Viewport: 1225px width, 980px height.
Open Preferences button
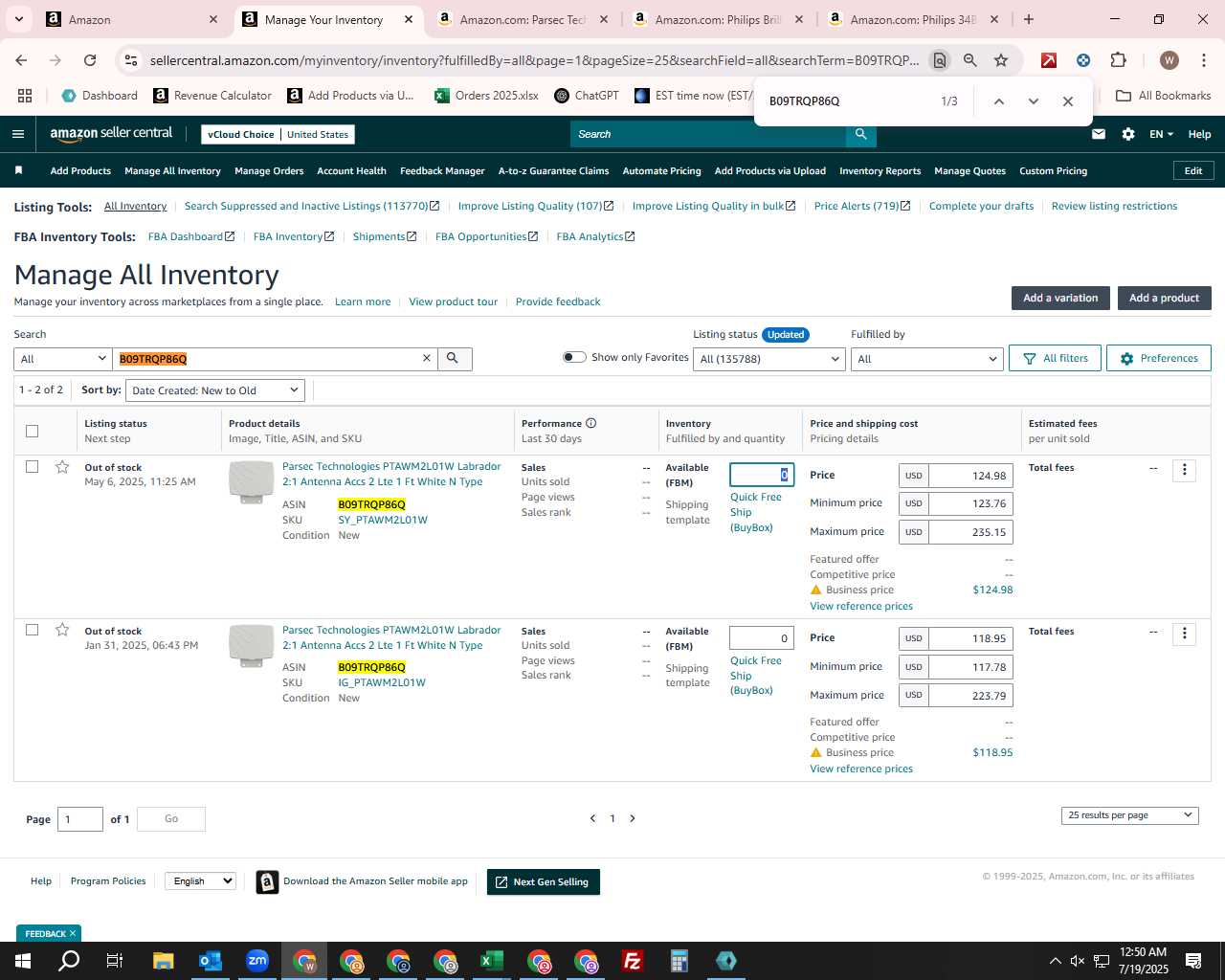[x=1158, y=358]
